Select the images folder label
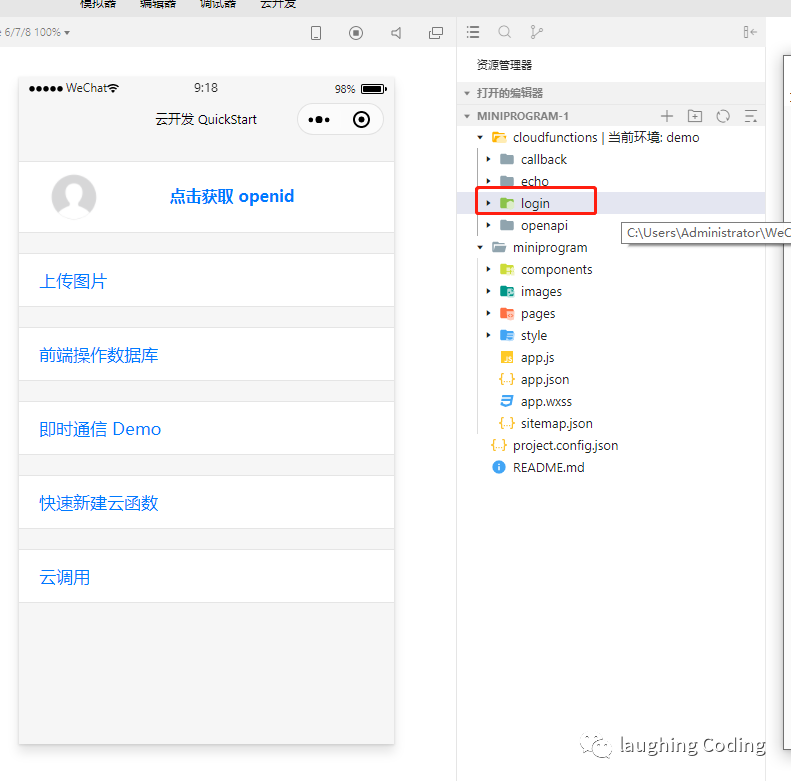The height and width of the screenshot is (781, 791). point(541,292)
